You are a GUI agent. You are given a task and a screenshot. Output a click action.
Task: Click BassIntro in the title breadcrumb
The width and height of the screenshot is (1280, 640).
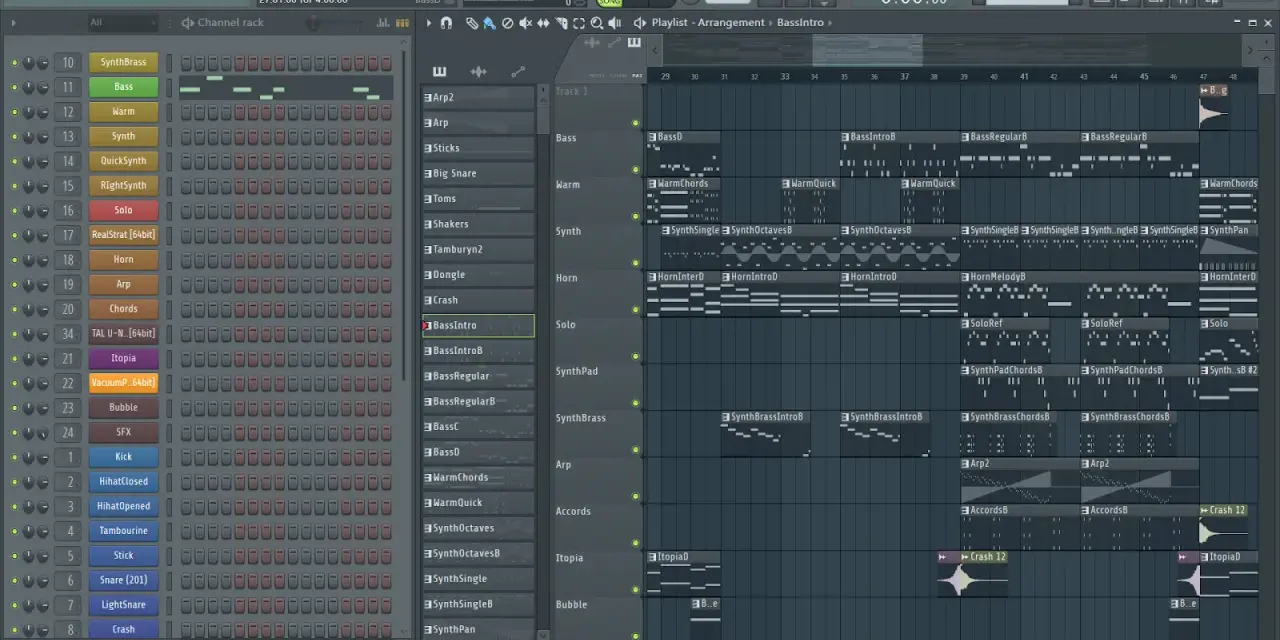[x=800, y=22]
